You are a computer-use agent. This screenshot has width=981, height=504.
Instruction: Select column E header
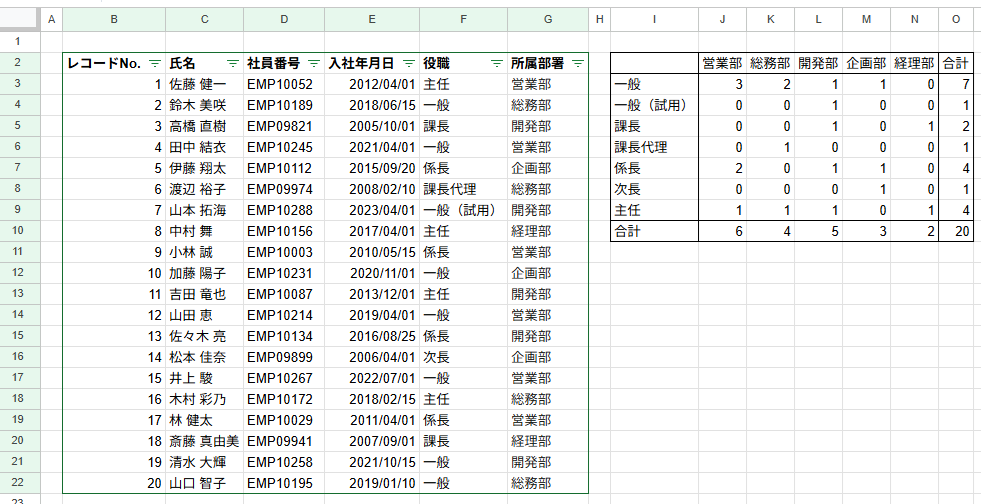pos(372,19)
